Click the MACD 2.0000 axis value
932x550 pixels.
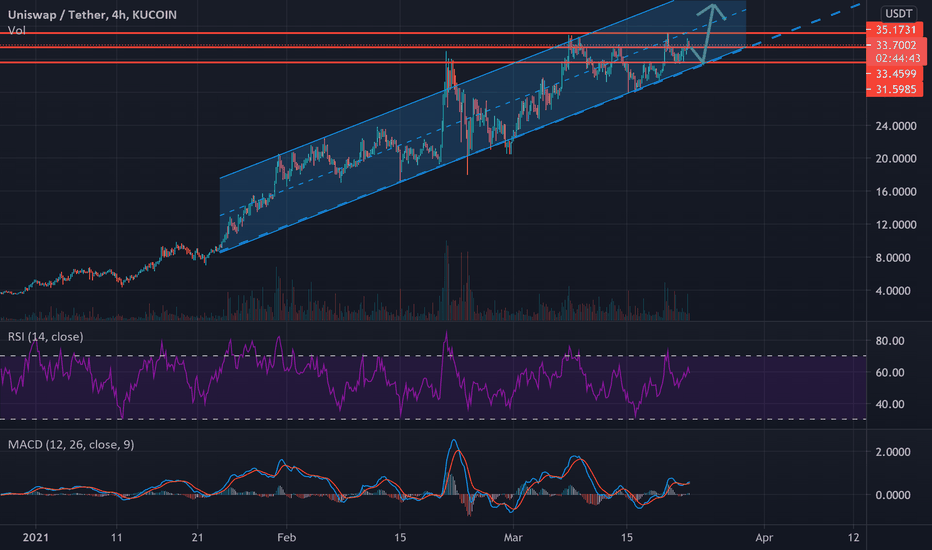(893, 452)
